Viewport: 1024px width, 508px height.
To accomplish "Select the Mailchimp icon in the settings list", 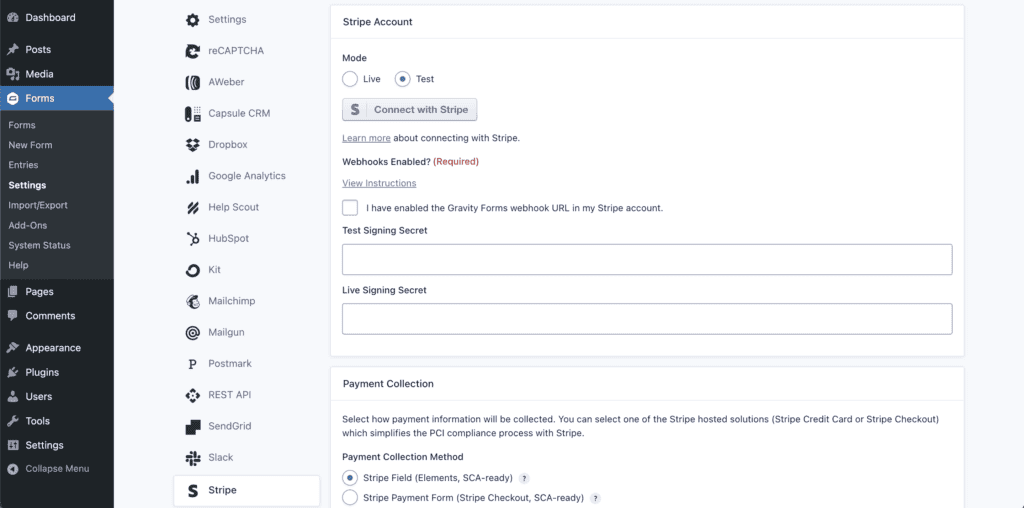I will point(193,302).
